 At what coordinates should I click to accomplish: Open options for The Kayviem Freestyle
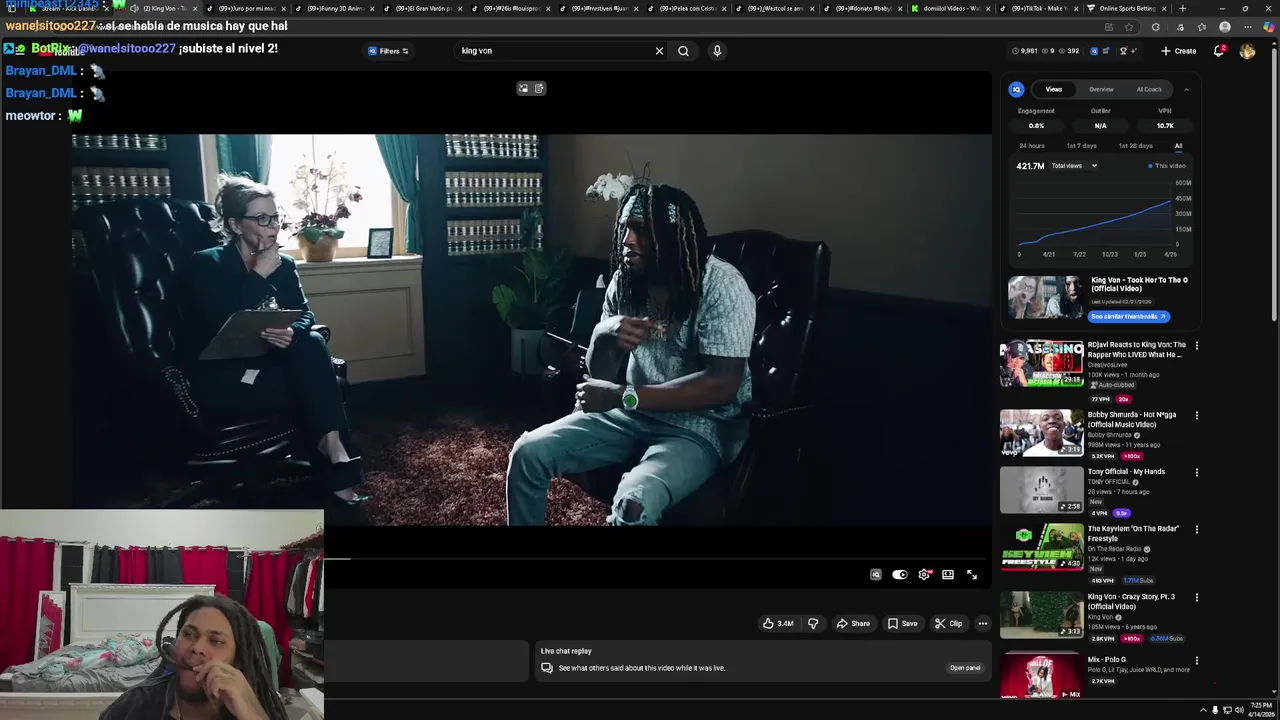1196,530
